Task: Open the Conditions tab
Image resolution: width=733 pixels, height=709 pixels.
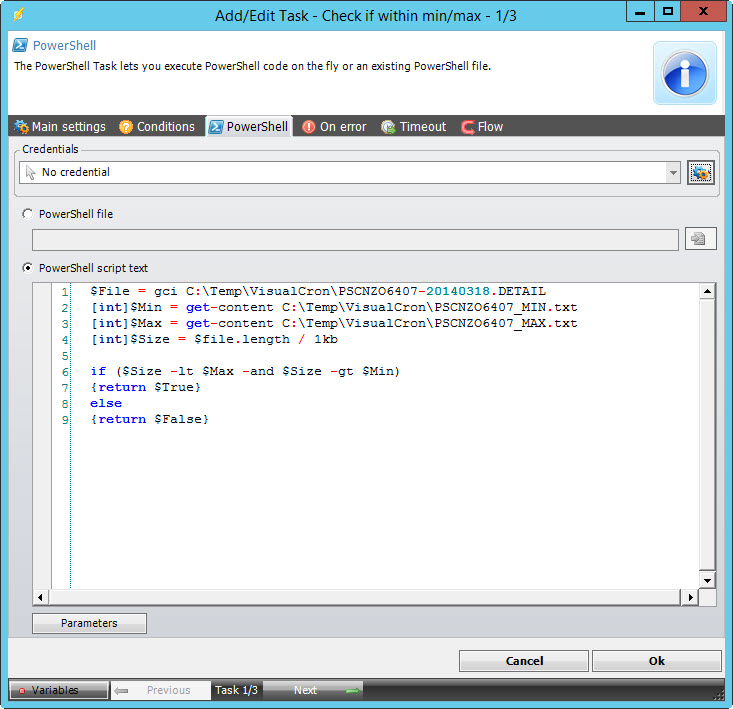Action: pos(157,127)
